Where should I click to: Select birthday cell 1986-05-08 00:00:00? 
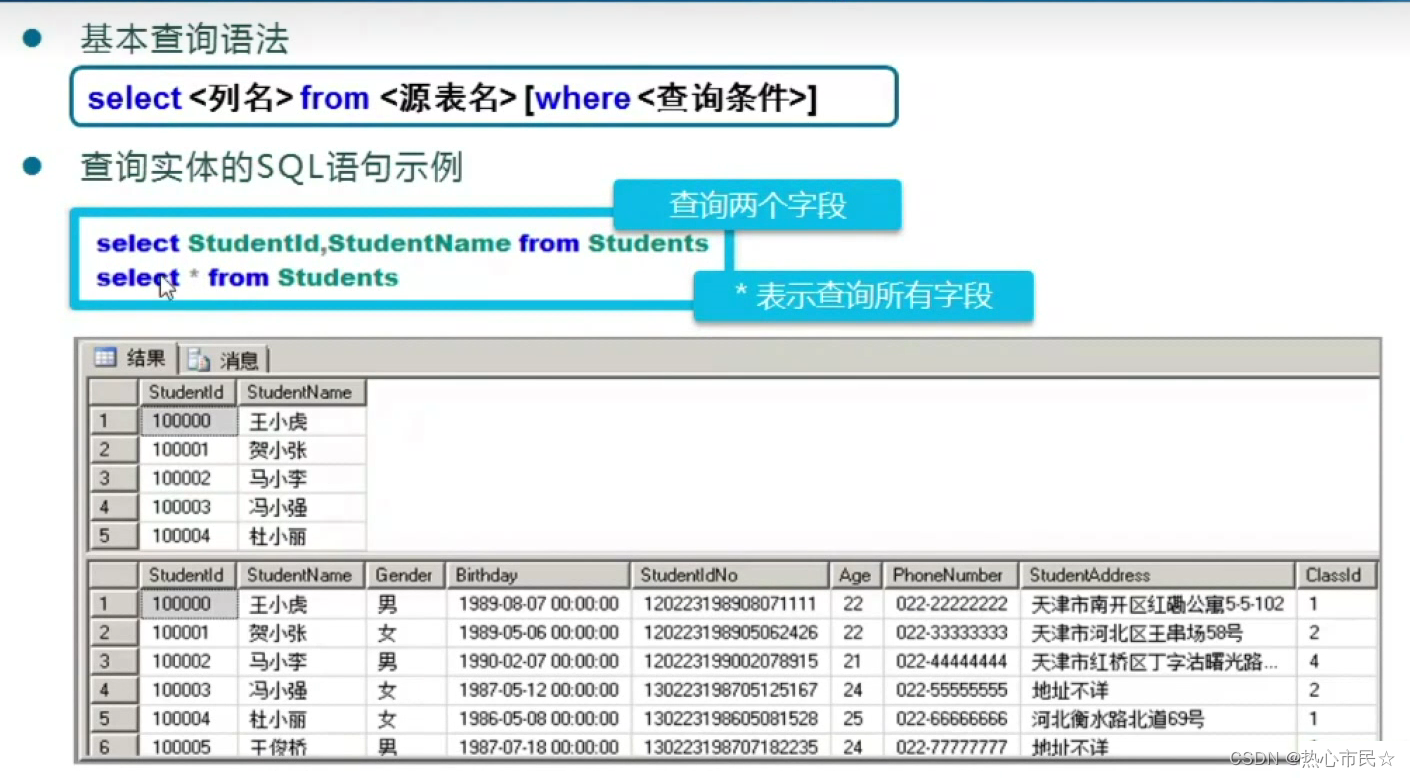click(x=537, y=719)
